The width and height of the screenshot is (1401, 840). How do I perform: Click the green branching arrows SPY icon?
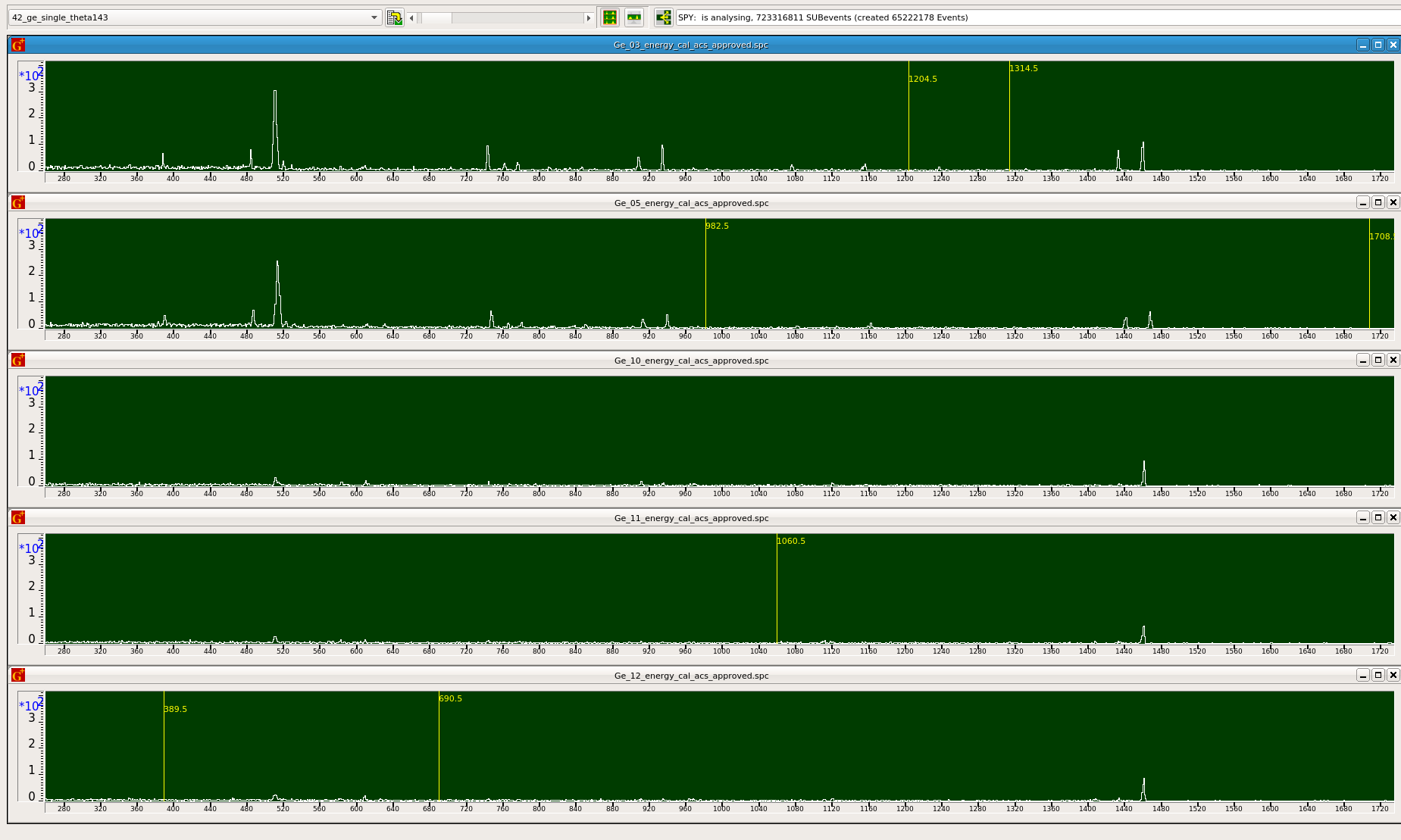pos(663,17)
